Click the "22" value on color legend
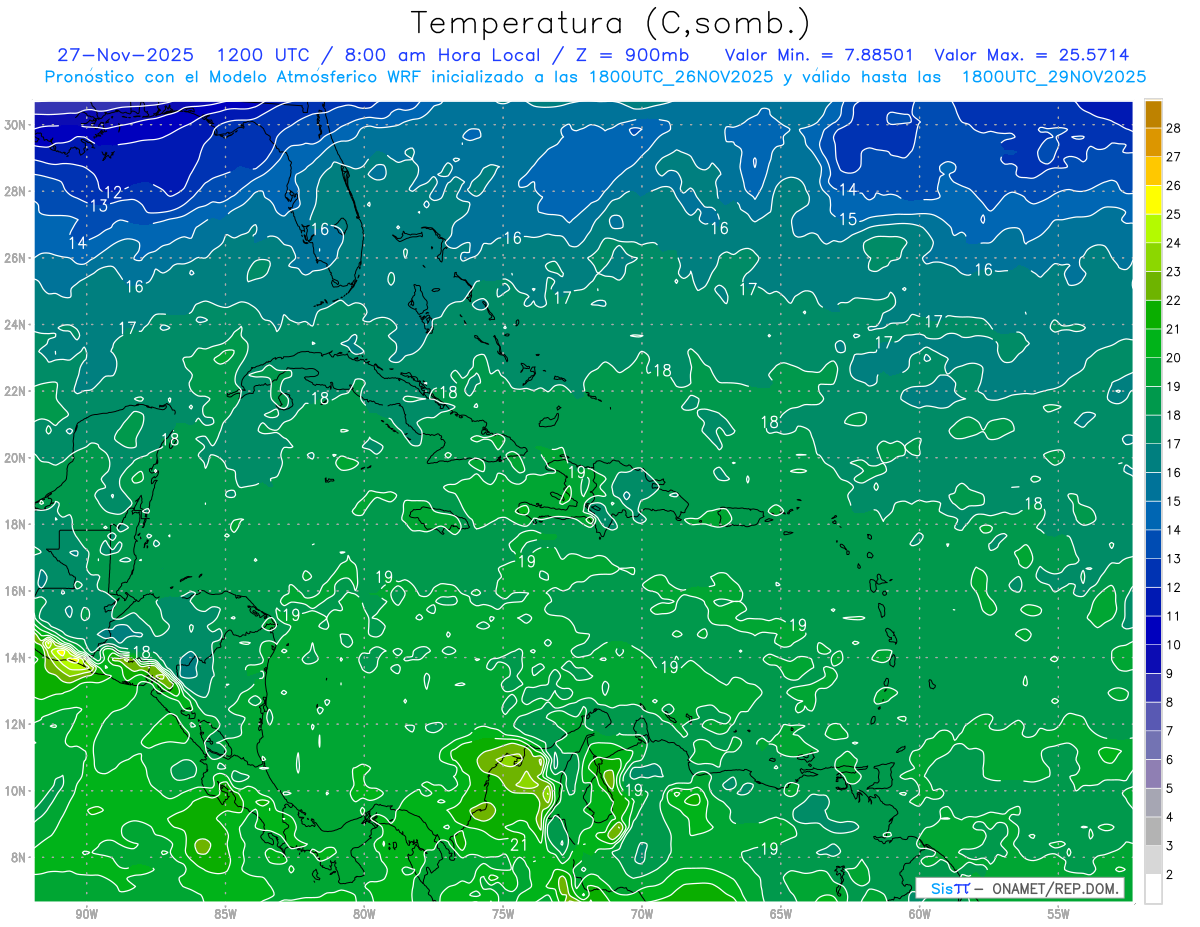The width and height of the screenshot is (1200, 927). (1174, 300)
